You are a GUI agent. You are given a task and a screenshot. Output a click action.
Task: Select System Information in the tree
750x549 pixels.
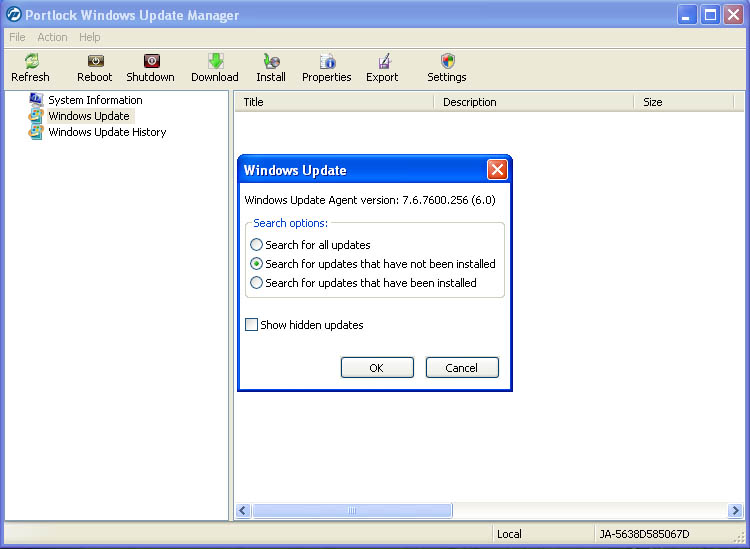(x=95, y=100)
